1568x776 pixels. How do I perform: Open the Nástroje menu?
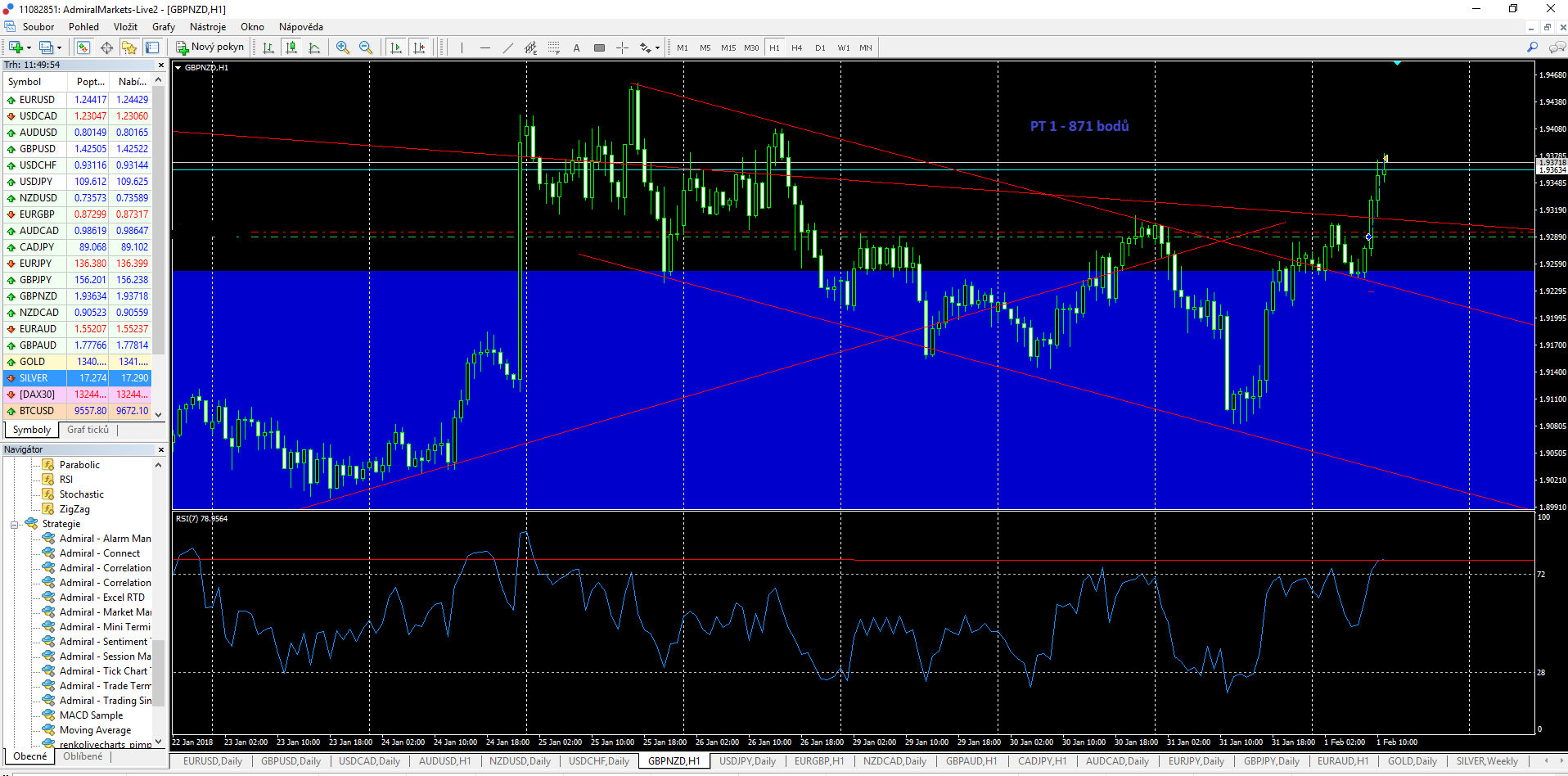tap(208, 27)
